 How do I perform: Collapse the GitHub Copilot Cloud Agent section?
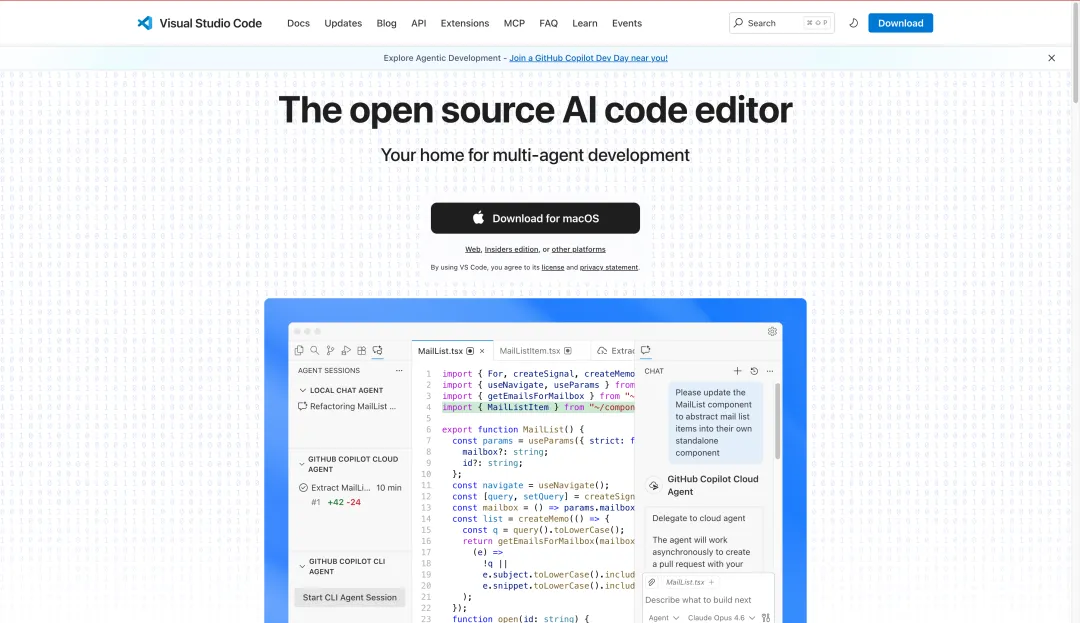[x=302, y=464]
